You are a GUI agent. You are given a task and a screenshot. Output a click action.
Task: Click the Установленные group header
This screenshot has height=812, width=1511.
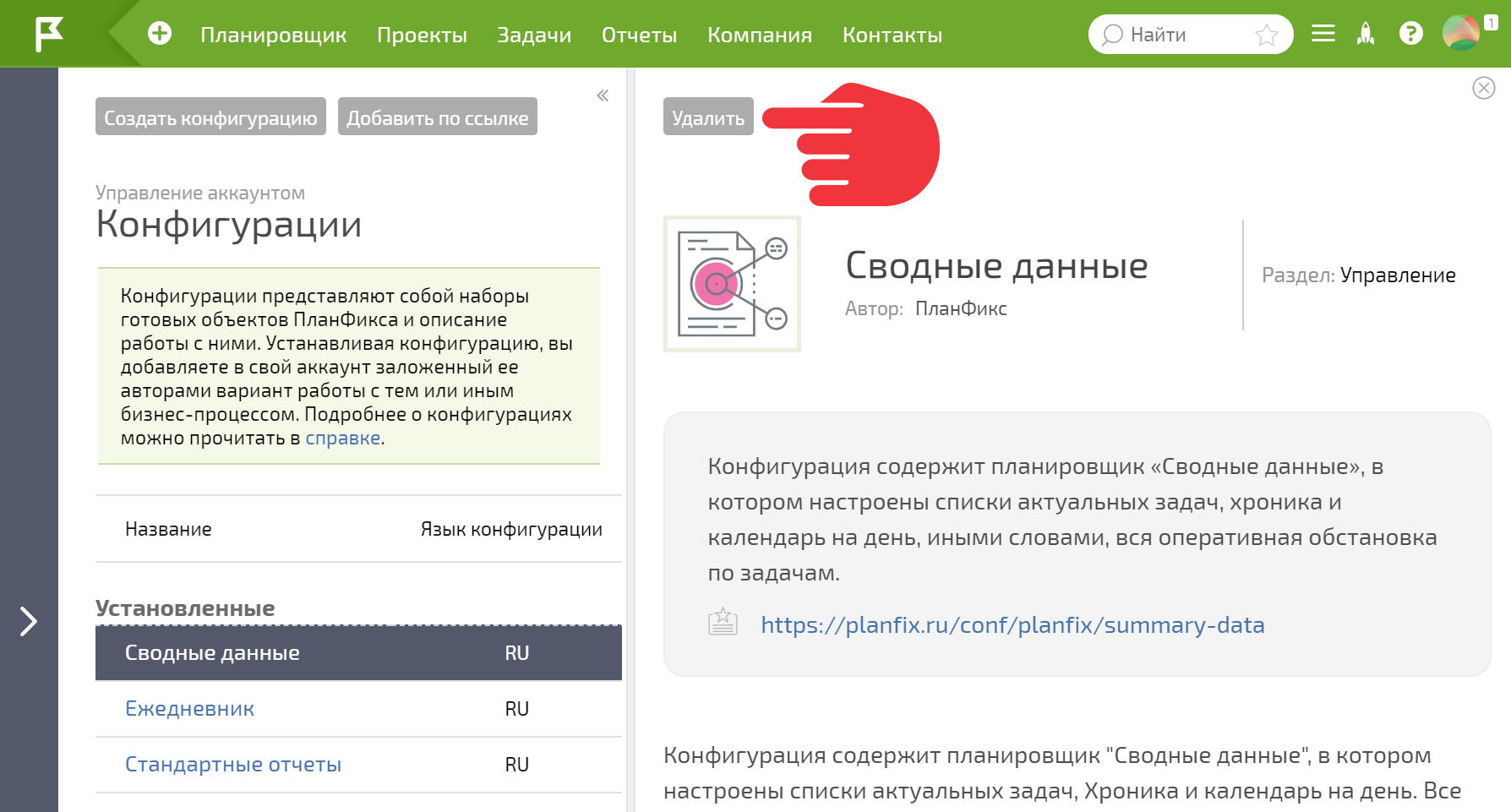pyautogui.click(x=185, y=608)
